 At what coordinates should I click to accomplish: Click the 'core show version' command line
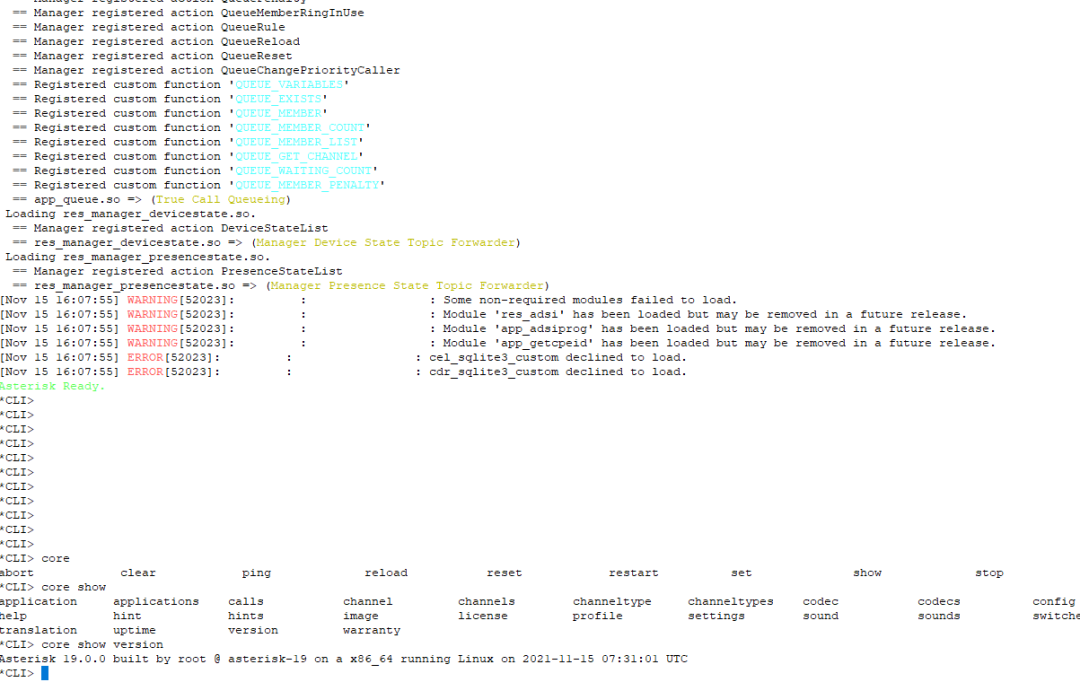pyautogui.click(x=82, y=645)
